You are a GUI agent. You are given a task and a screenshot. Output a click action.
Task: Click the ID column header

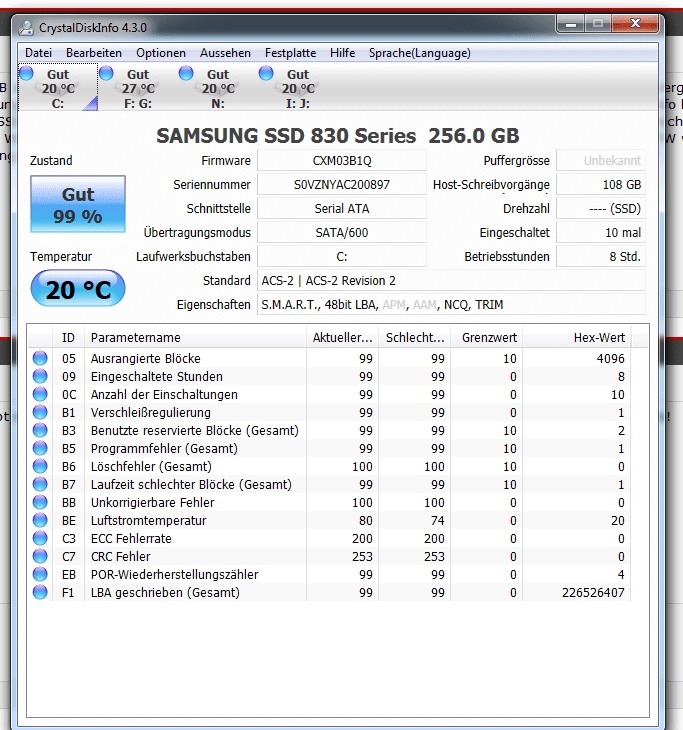[68, 338]
